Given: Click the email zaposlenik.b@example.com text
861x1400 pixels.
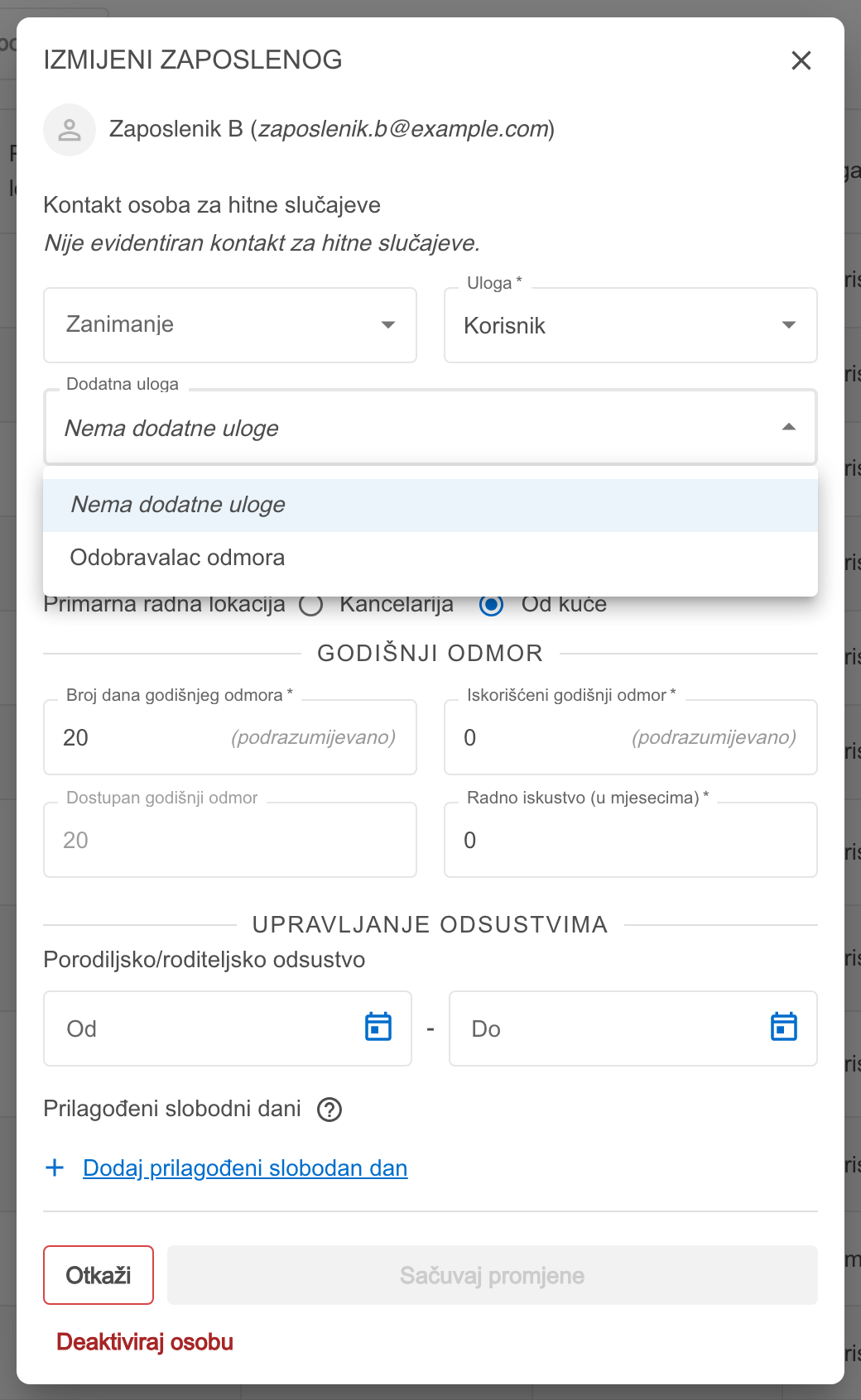Looking at the screenshot, I should tap(404, 129).
